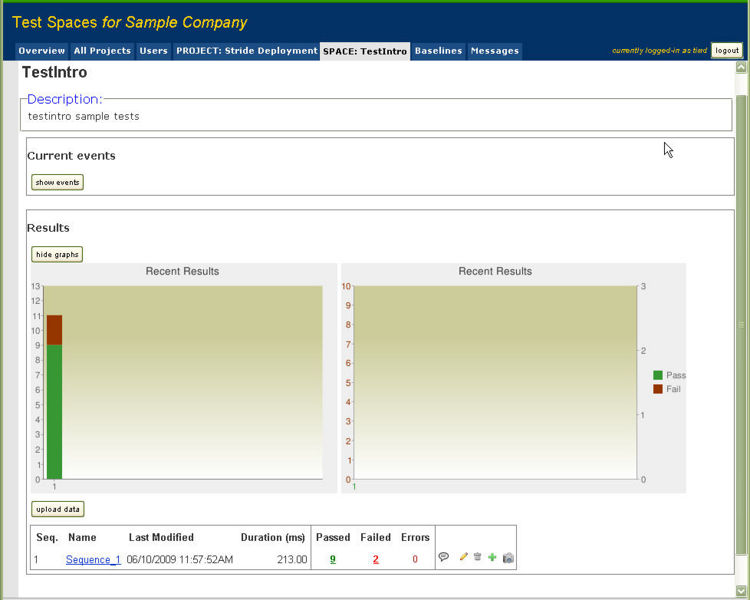Viewport: 750px width, 600px height.
Task: Click the Name column header
Action: (82, 537)
